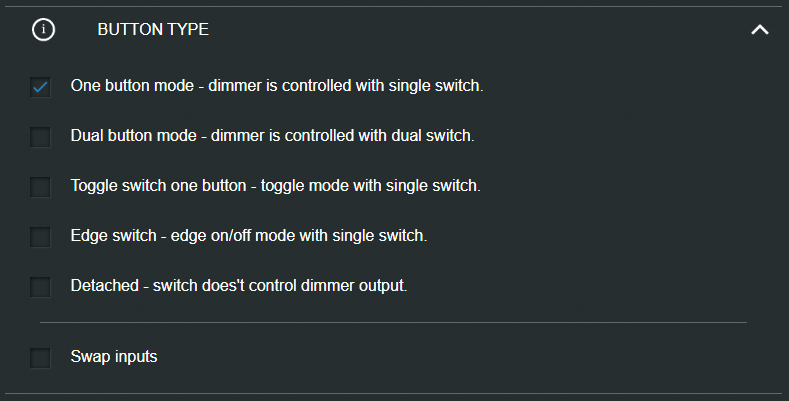Click the blue checkmark on One button mode

click(40, 87)
